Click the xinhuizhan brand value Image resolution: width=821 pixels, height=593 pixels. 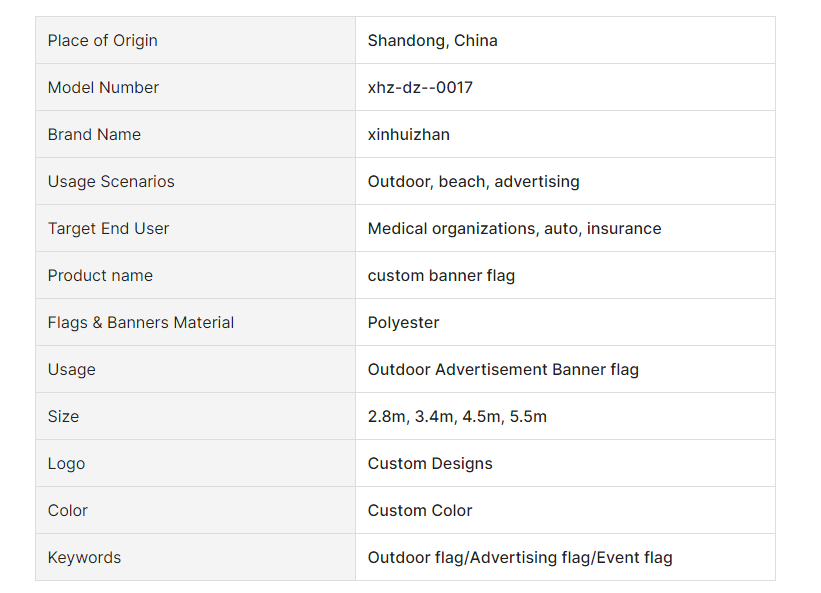(408, 135)
